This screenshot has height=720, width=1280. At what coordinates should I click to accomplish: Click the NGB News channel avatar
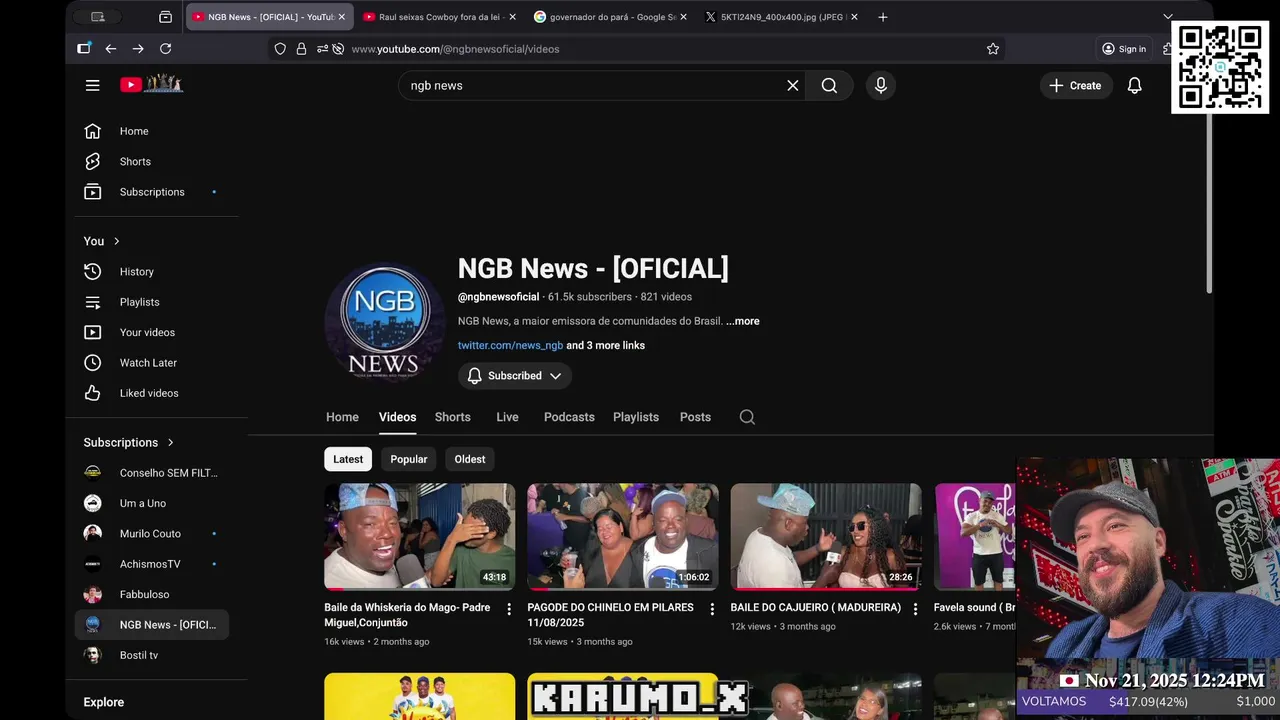[385, 321]
